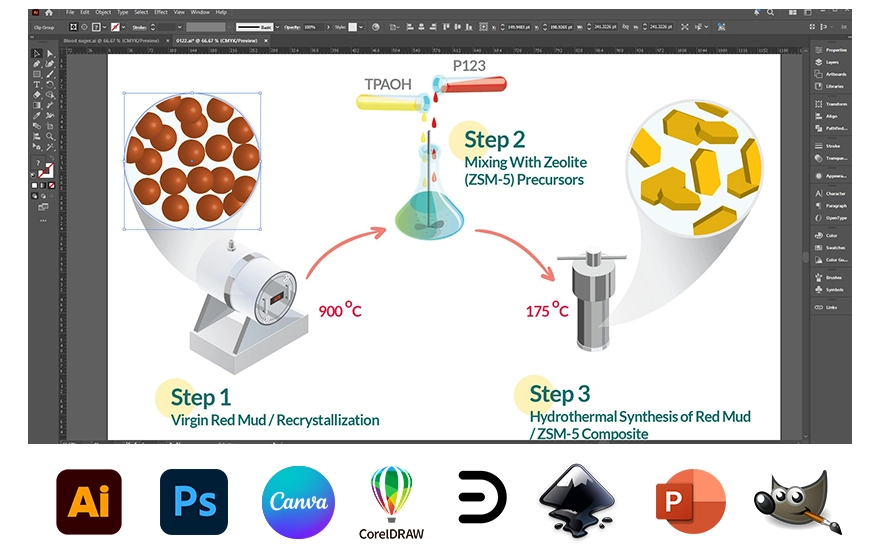
Task: Open the Basic brush definition dropdown
Action: pyautogui.click(x=277, y=27)
